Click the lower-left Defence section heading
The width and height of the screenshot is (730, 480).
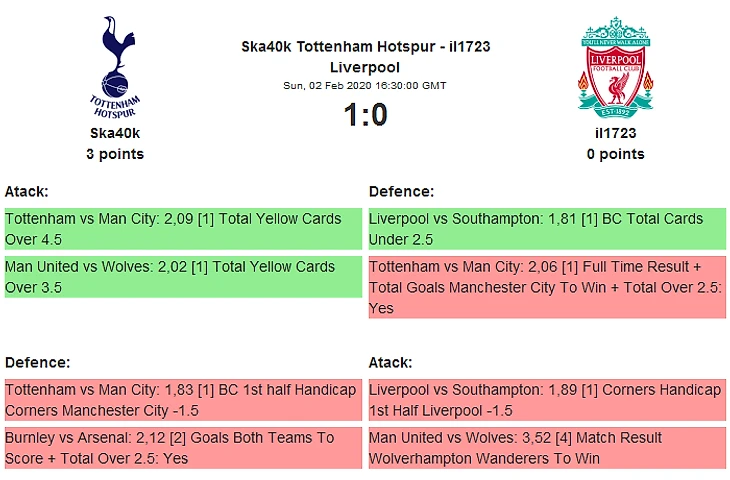pos(37,362)
